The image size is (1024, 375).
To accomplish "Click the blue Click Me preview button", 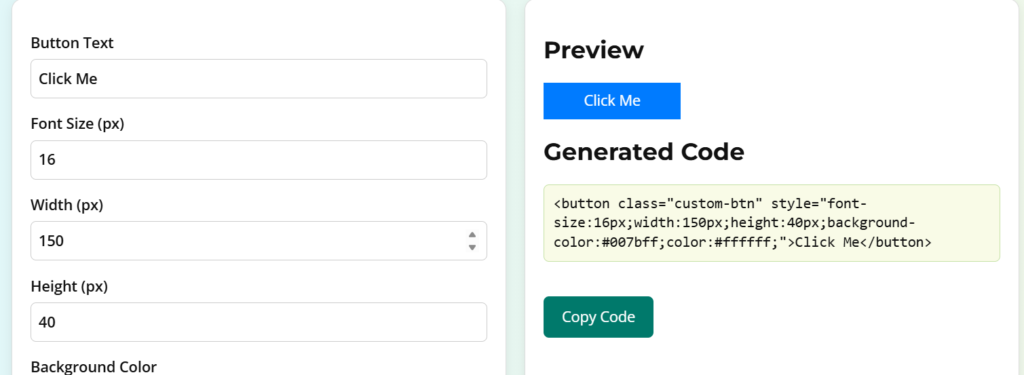I will click(612, 101).
